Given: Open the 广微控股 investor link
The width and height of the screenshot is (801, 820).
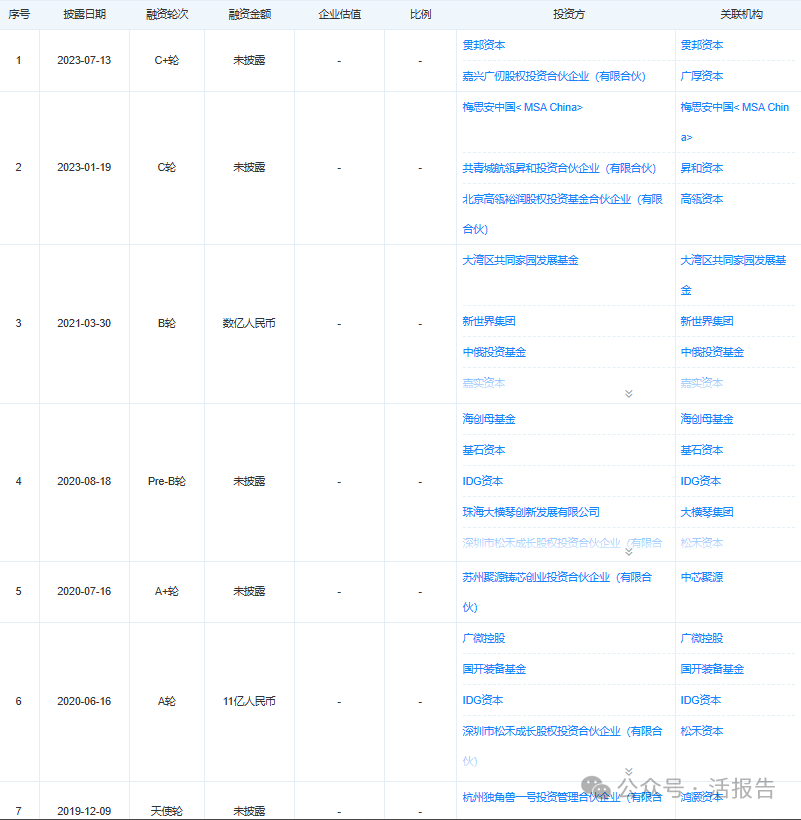Looking at the screenshot, I should (479, 637).
